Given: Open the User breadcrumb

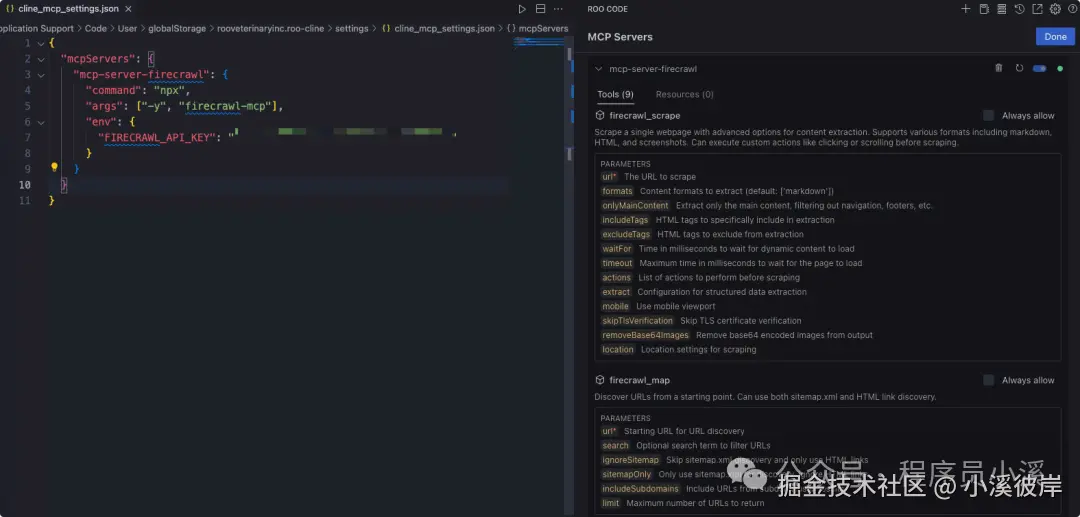Looking at the screenshot, I should (127, 29).
